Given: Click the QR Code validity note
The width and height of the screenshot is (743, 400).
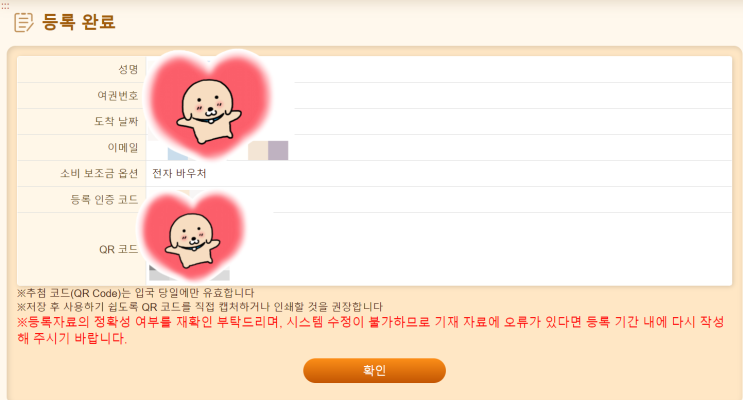Looking at the screenshot, I should tap(136, 293).
